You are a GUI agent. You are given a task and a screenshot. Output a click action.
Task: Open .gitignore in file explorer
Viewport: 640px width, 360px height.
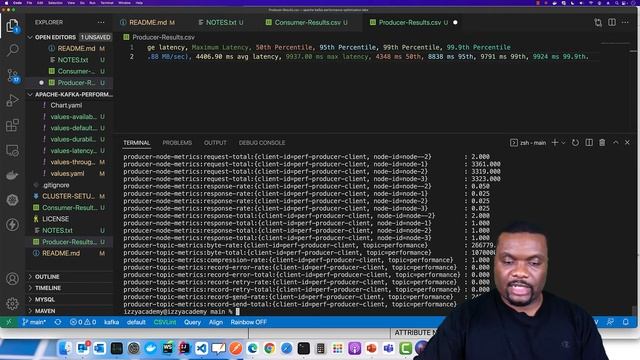70,185
